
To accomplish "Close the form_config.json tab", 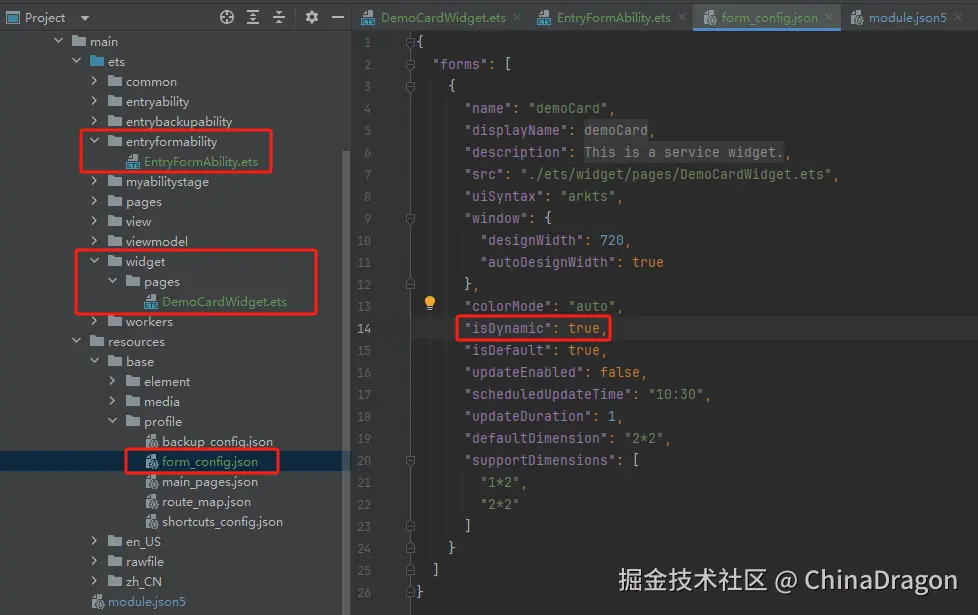I will click(828, 17).
